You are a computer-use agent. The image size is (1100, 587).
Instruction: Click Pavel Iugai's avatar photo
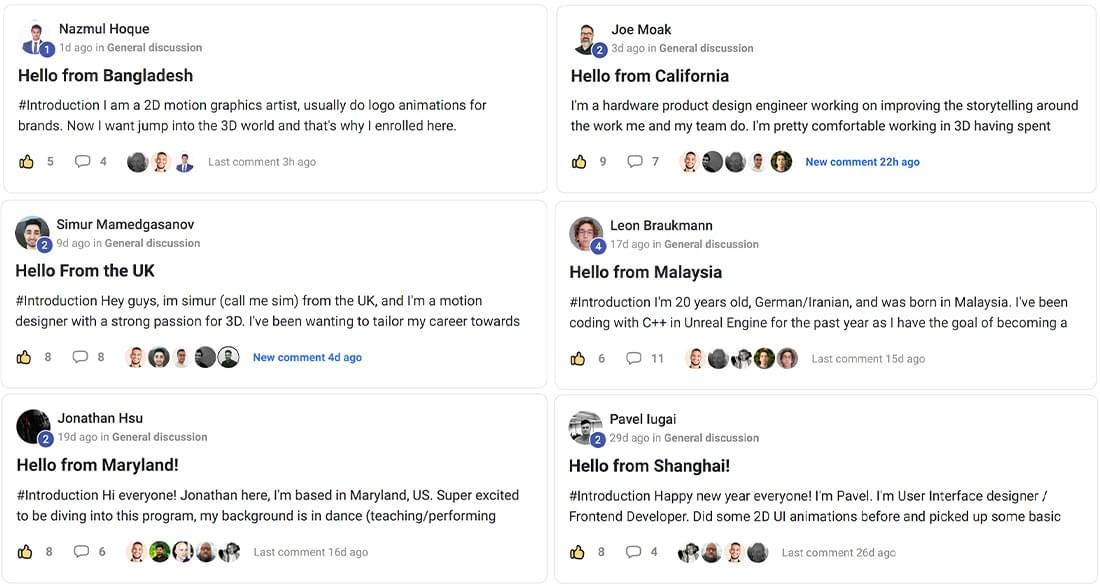(585, 429)
